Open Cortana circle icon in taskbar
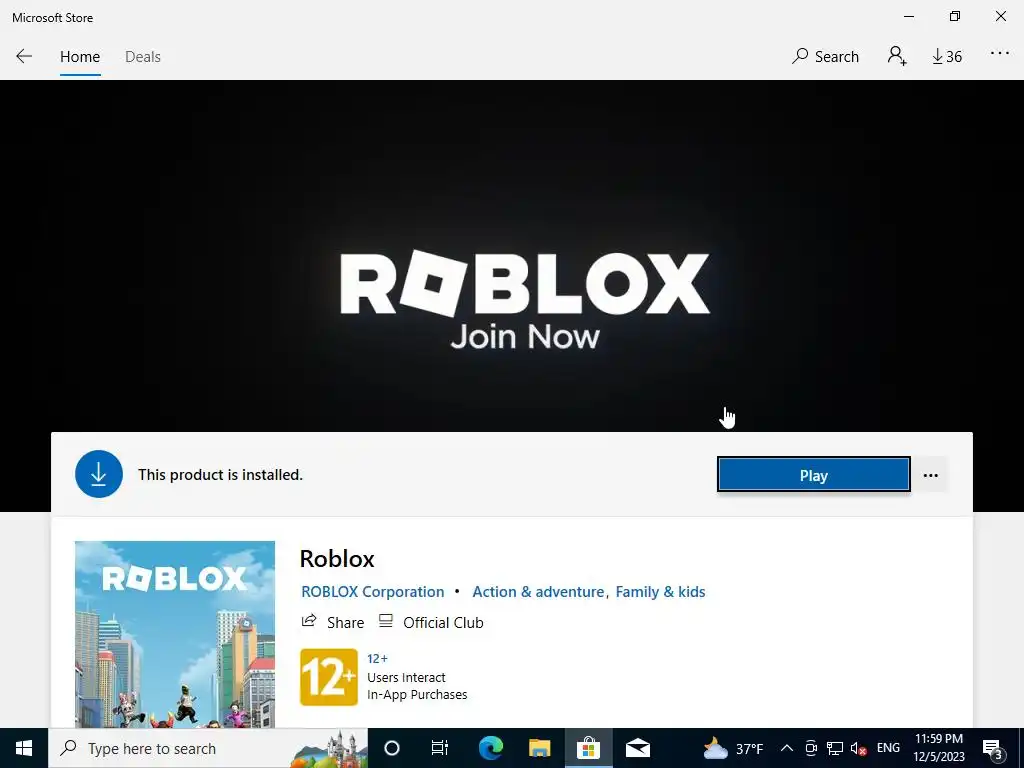 coord(392,748)
